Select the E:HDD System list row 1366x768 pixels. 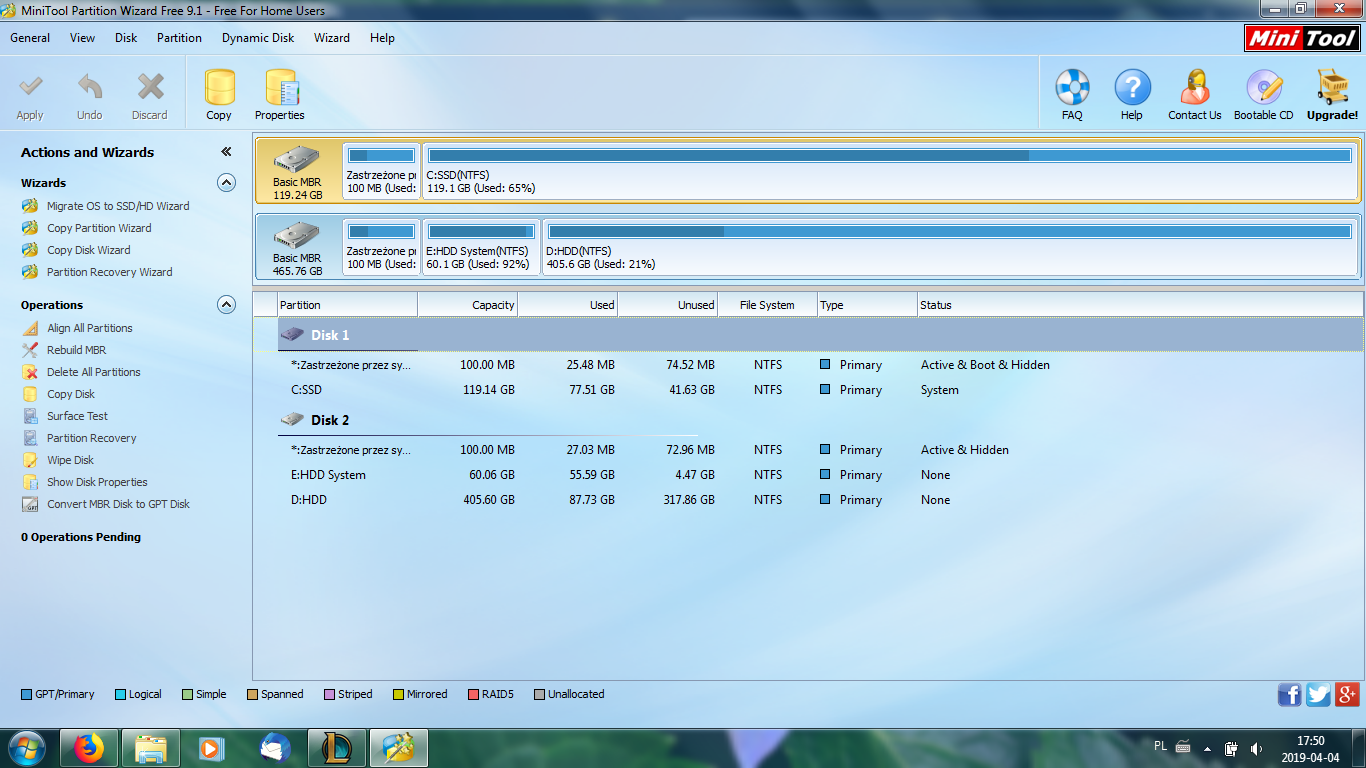820,475
